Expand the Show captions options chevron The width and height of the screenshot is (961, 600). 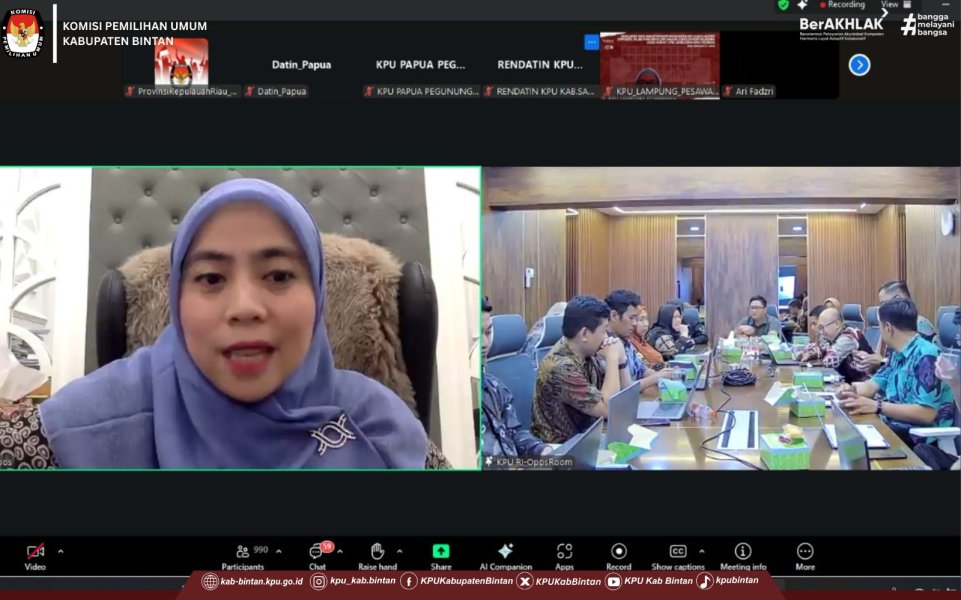click(x=701, y=551)
